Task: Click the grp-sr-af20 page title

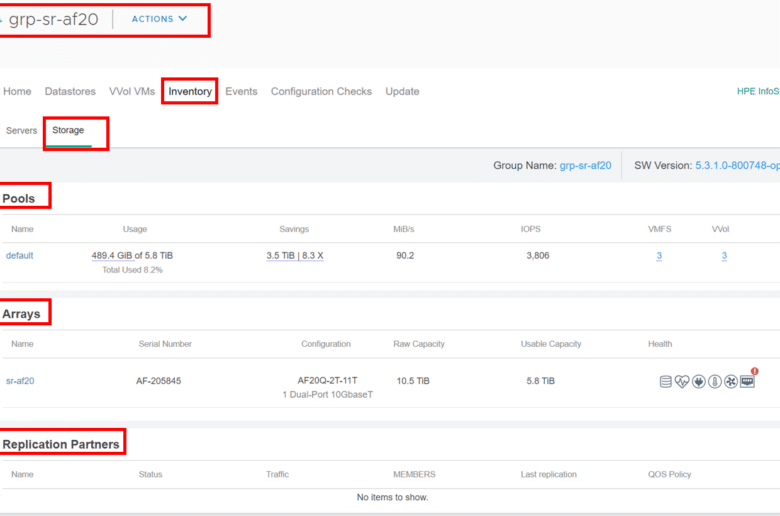Action: coord(54,19)
